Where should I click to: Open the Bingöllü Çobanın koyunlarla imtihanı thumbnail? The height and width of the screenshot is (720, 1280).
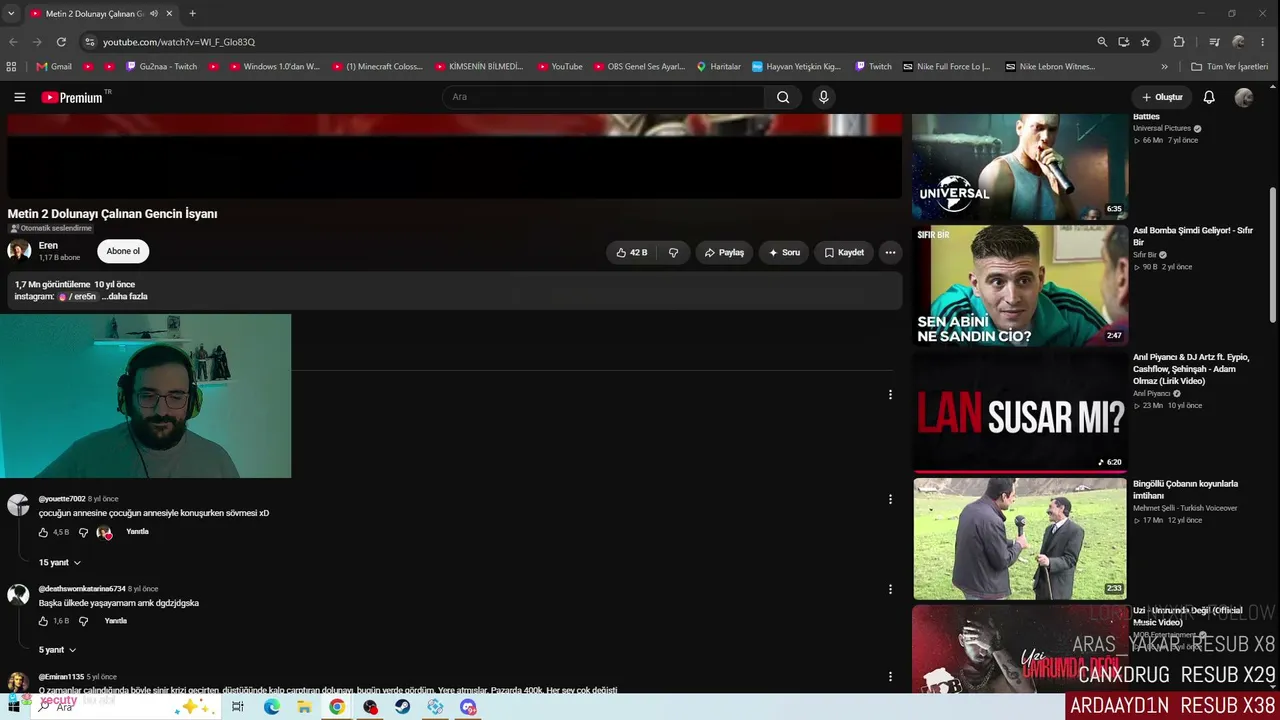click(x=1019, y=539)
